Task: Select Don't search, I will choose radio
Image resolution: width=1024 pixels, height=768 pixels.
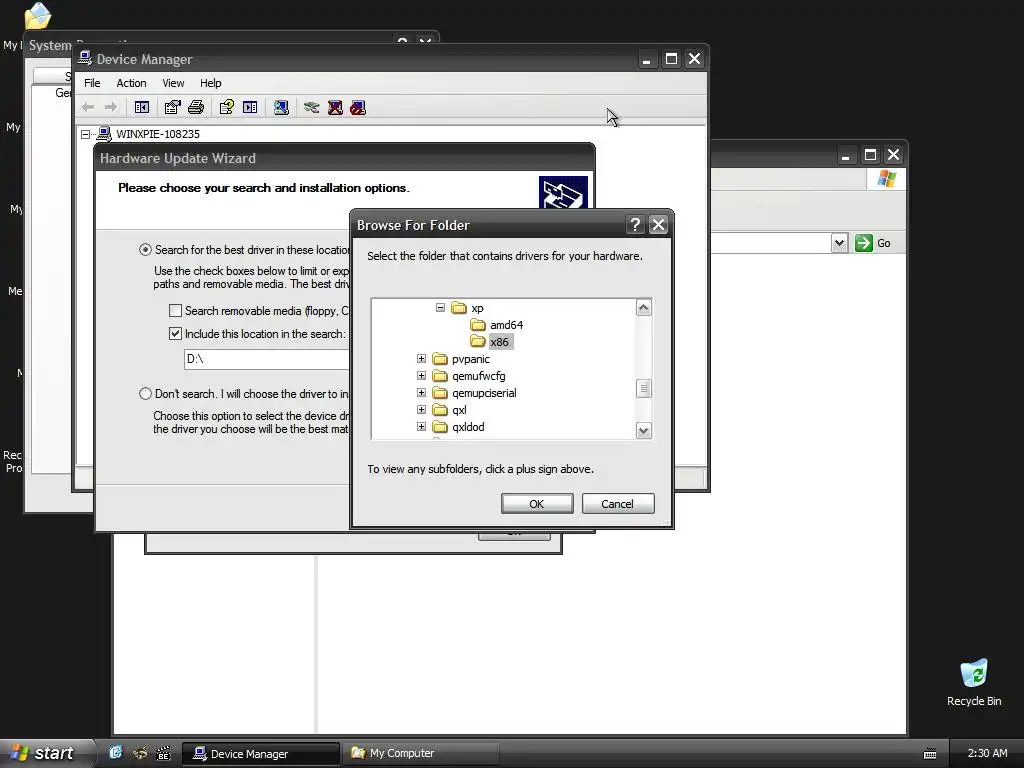Action: 145,393
